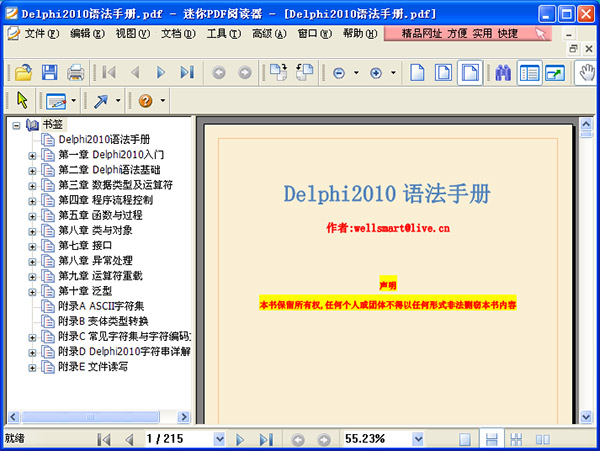Screen dimensions: 600x451
Task: Open the 文件(F) menu
Action: click(x=41, y=34)
